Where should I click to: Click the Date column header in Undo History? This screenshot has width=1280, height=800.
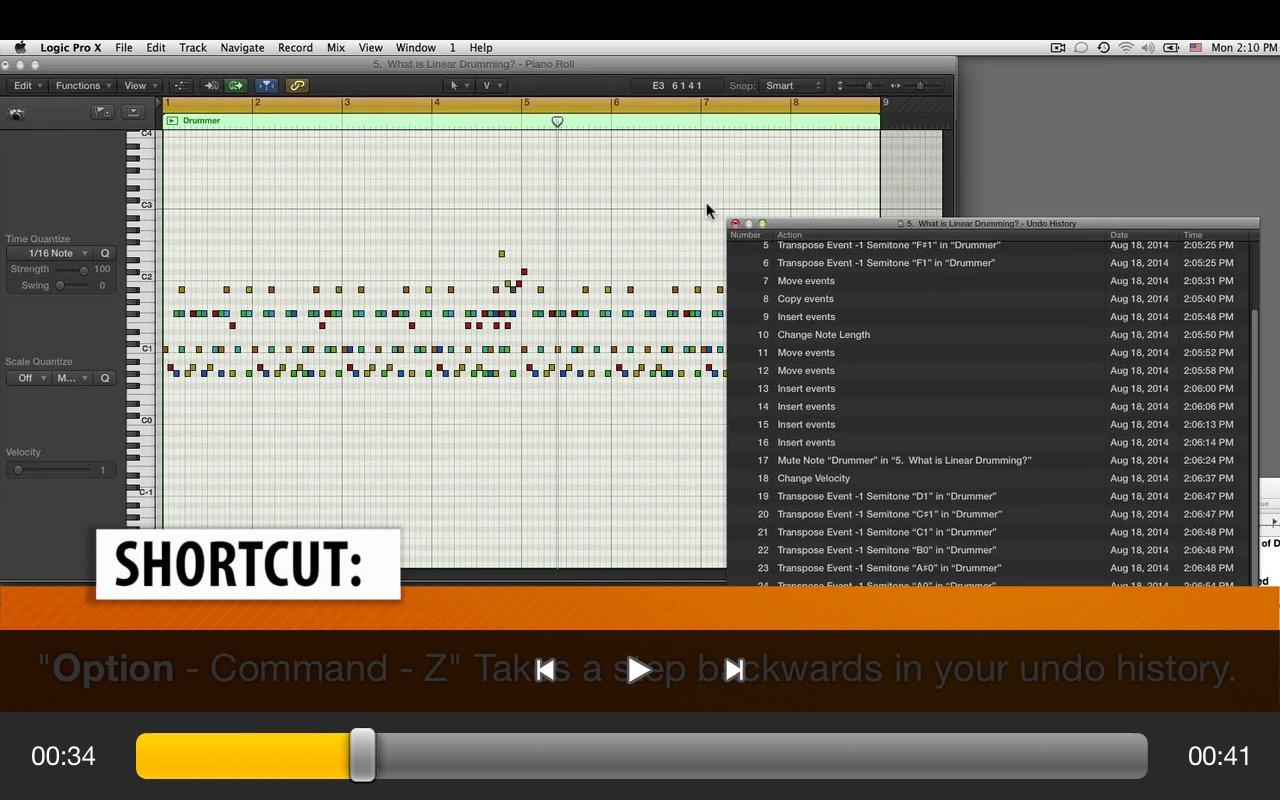(1119, 235)
